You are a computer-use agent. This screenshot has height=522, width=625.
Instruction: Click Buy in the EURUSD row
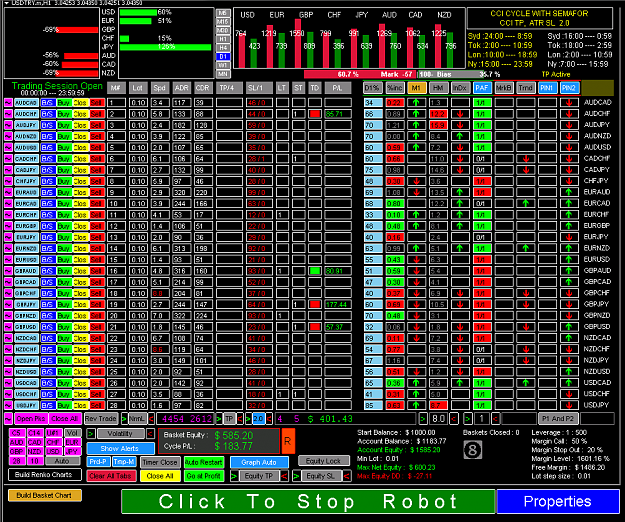(63, 259)
